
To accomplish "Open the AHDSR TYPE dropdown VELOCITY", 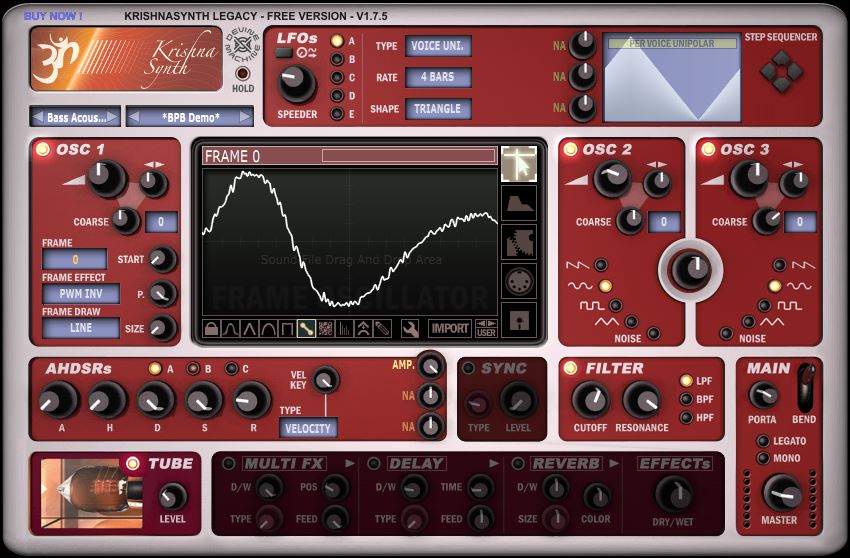I will tap(308, 428).
